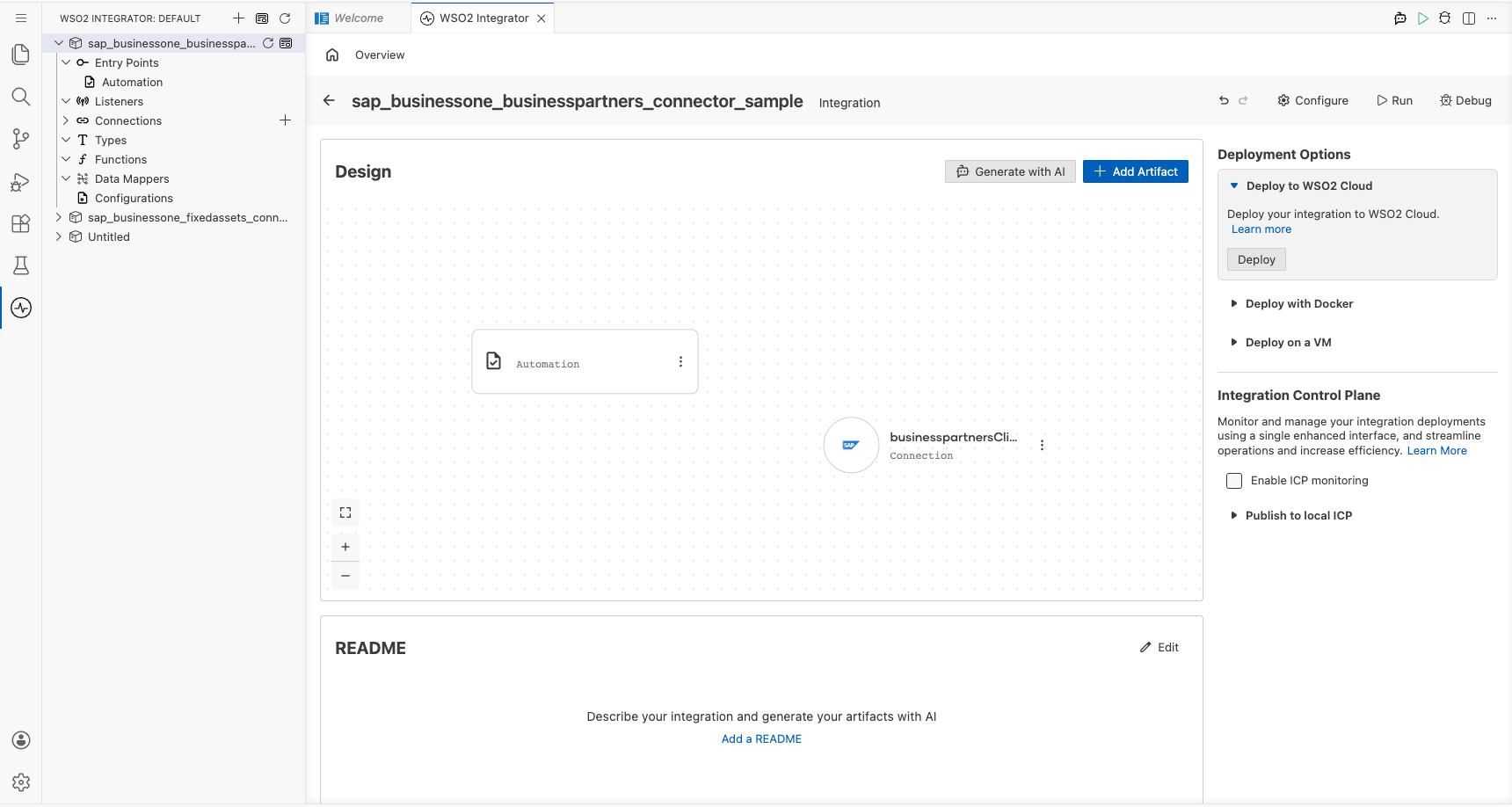Click the undo arrow icon
The width and height of the screenshot is (1512, 807).
pyautogui.click(x=1224, y=100)
